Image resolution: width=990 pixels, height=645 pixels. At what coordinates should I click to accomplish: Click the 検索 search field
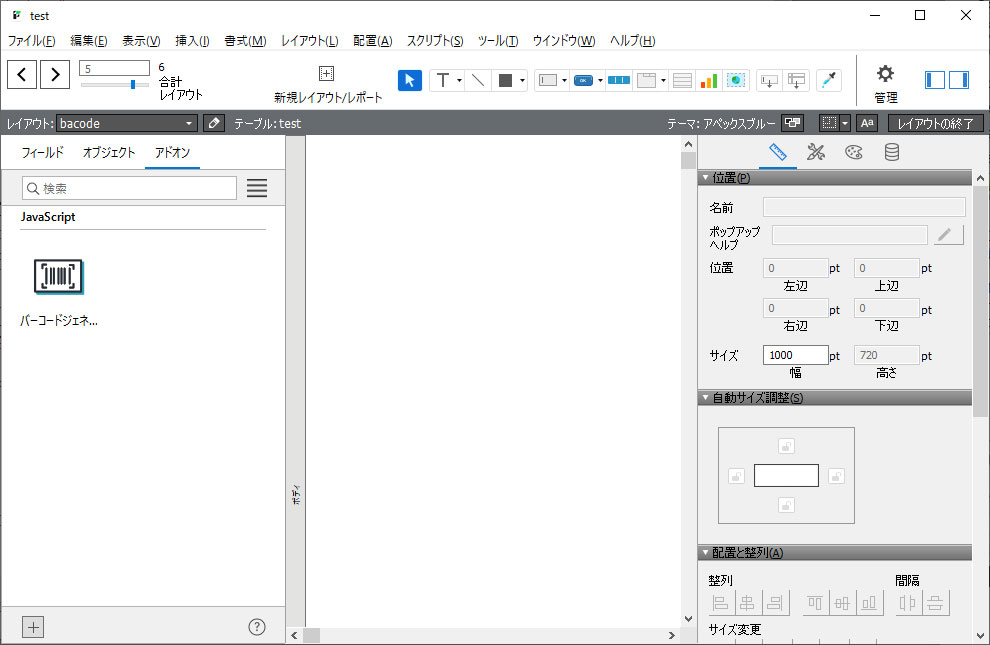point(129,188)
